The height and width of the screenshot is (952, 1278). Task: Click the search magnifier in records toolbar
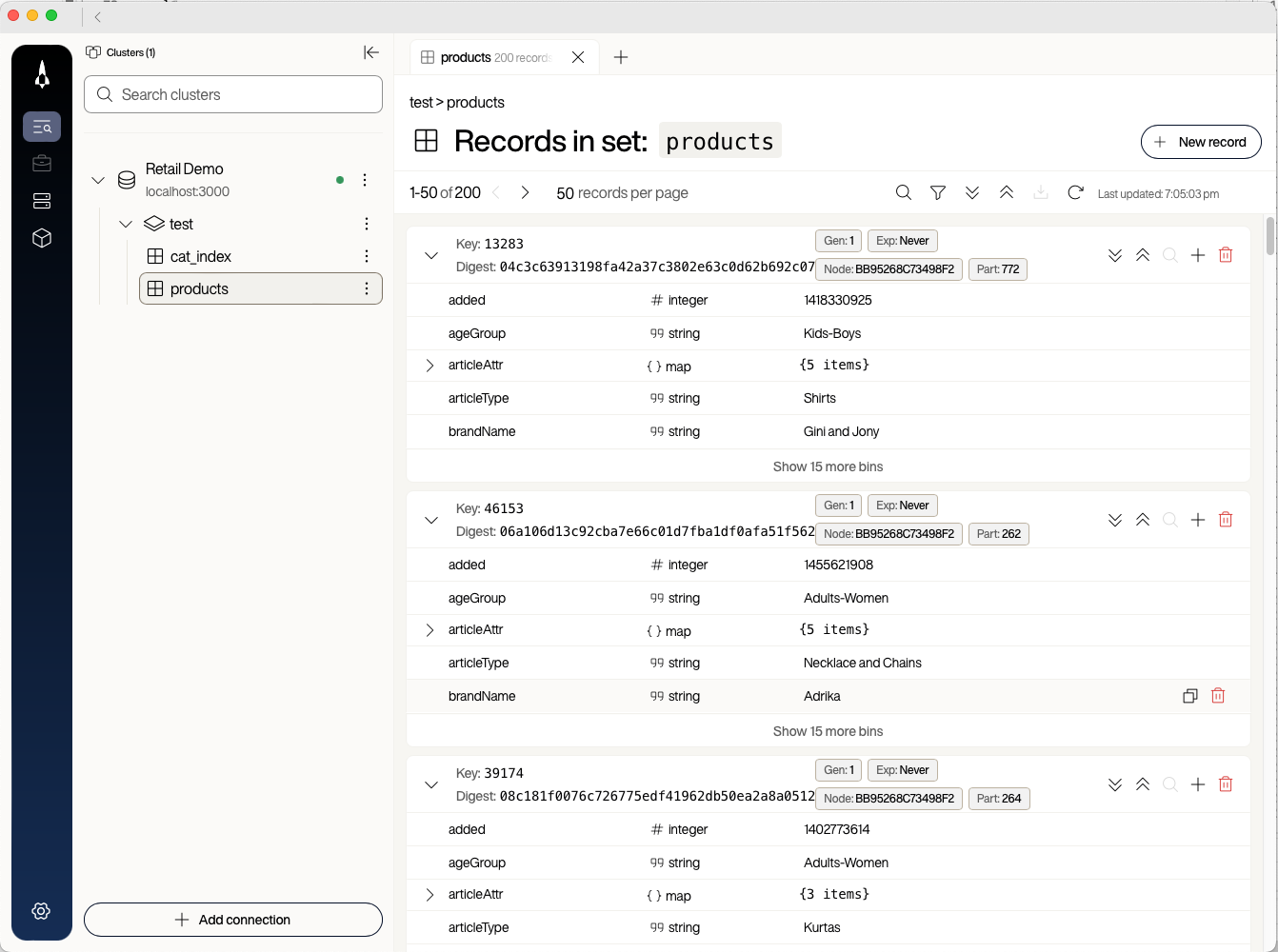click(904, 192)
